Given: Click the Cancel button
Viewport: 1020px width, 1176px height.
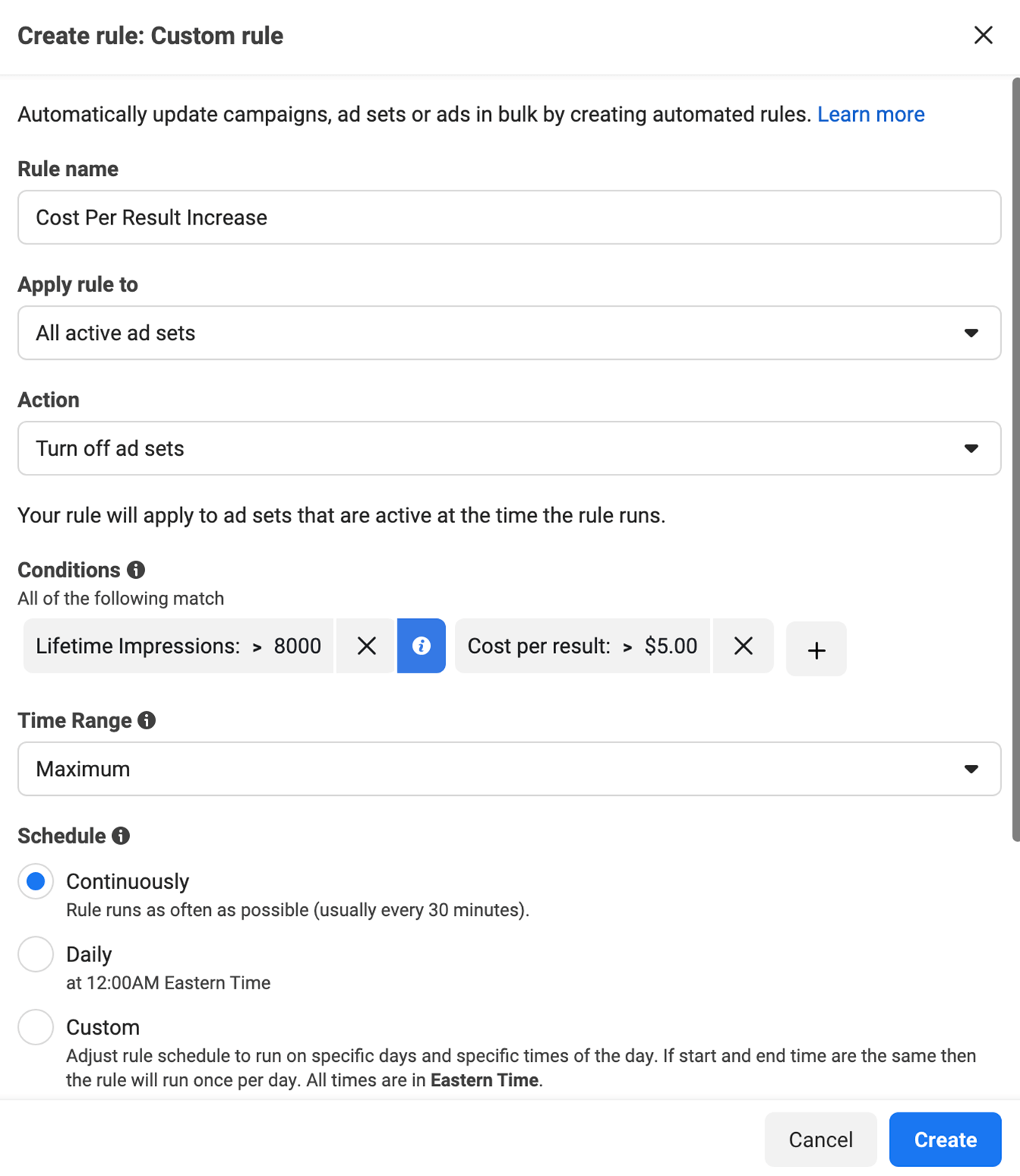Looking at the screenshot, I should point(821,1140).
